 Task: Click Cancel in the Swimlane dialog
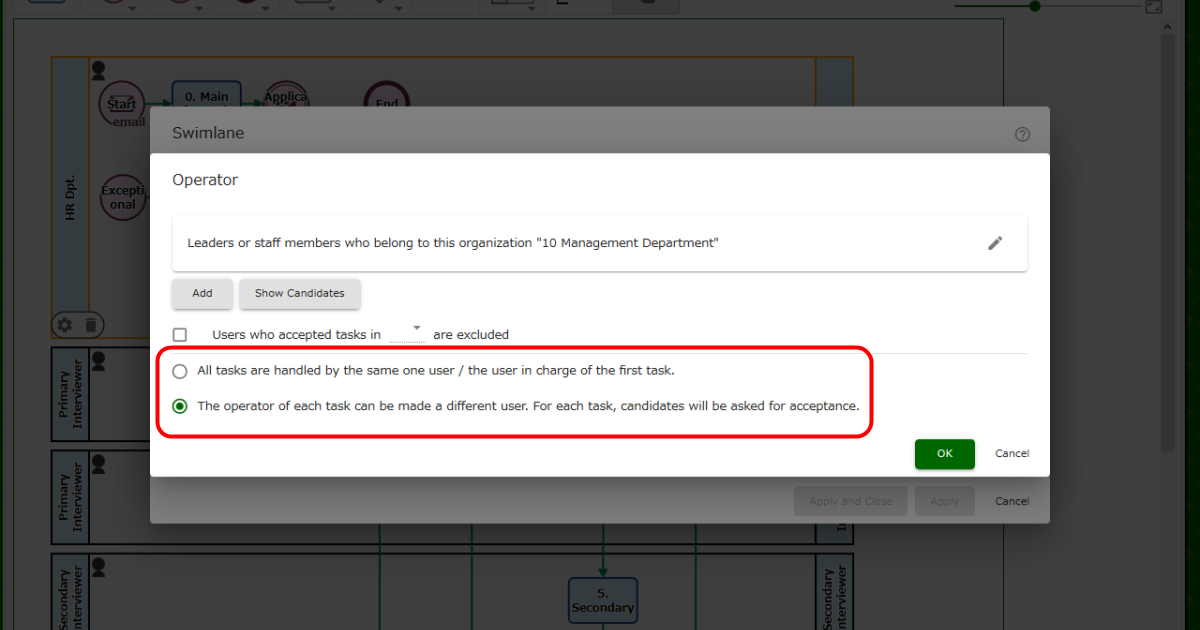[1011, 501]
